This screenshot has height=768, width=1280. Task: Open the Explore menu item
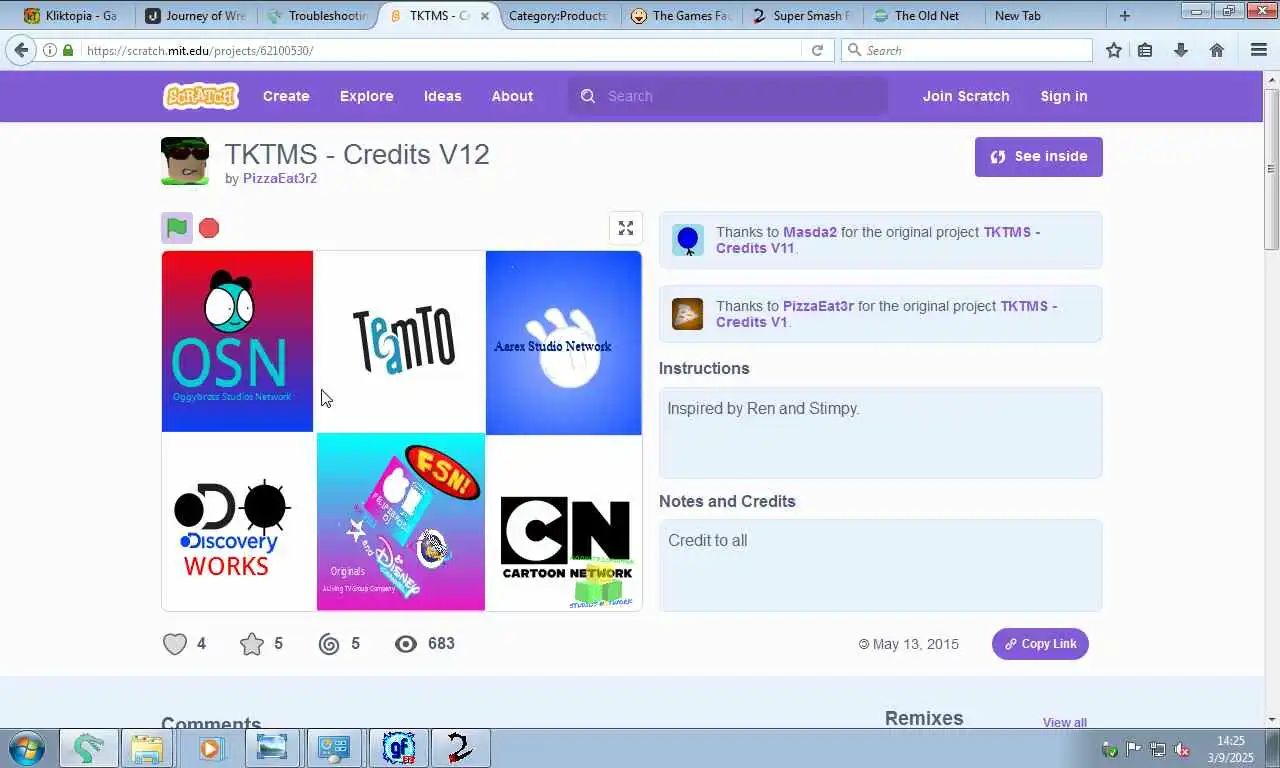point(367,96)
